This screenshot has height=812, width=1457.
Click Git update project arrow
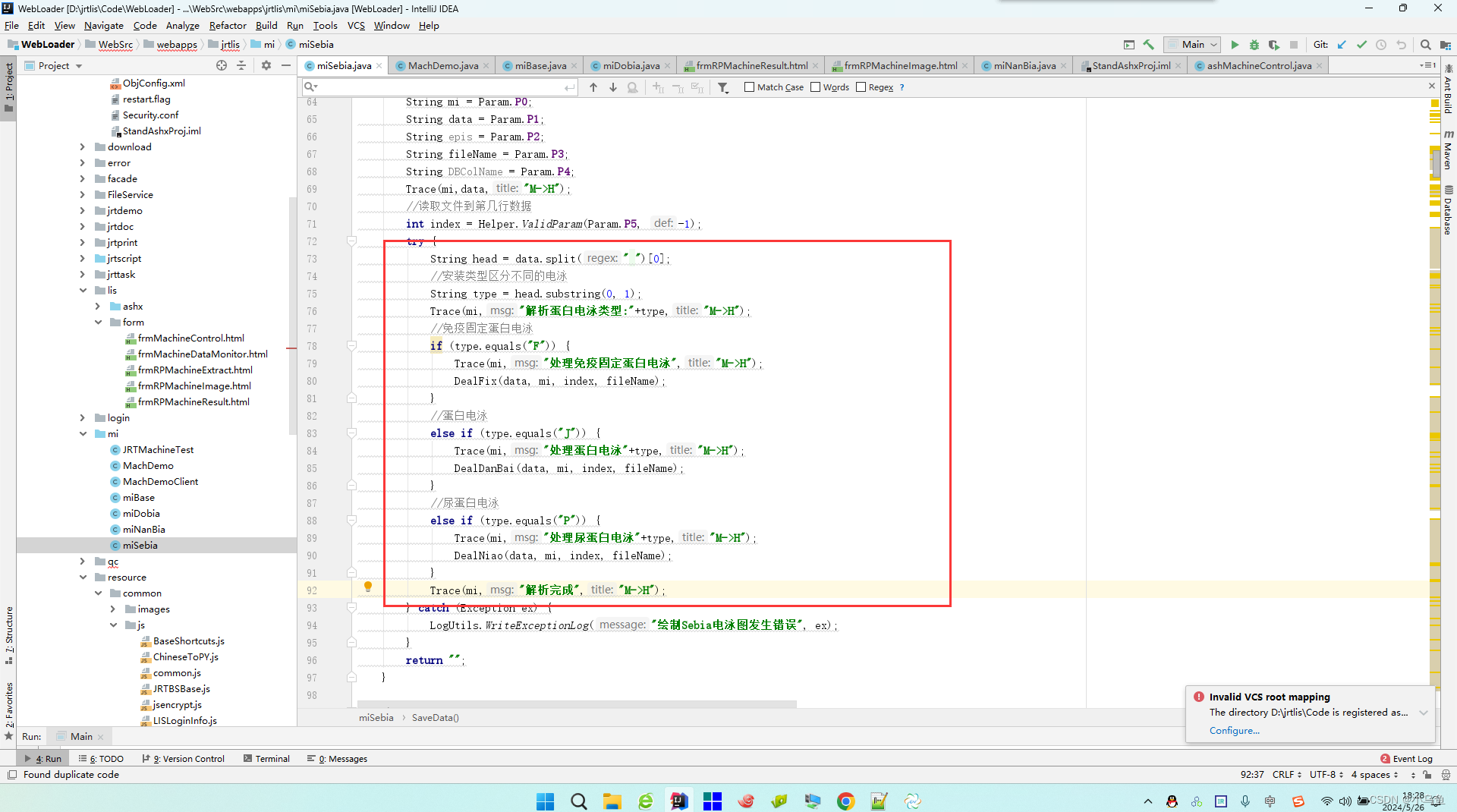[x=1342, y=45]
